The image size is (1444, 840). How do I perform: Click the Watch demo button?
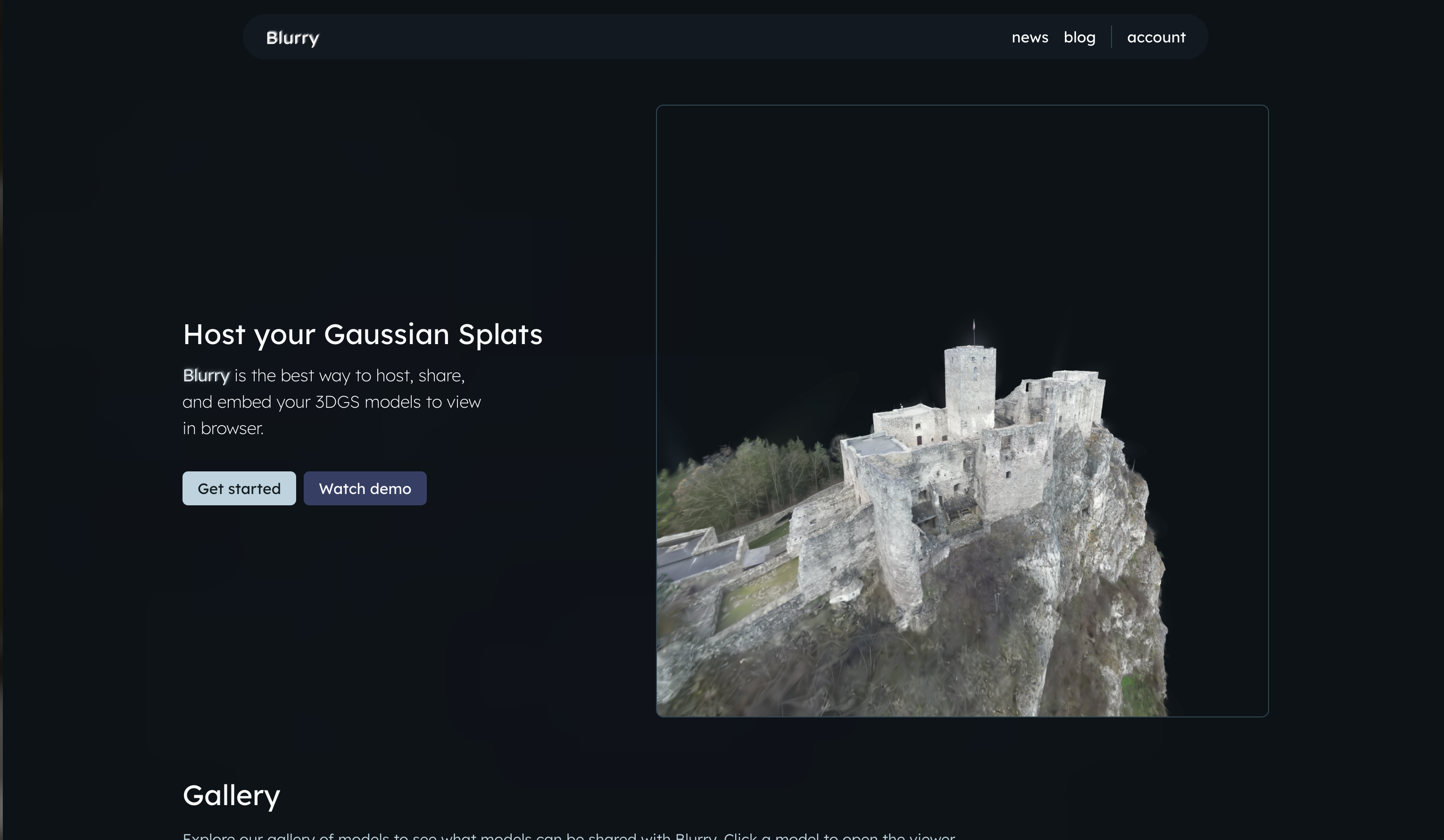(365, 488)
